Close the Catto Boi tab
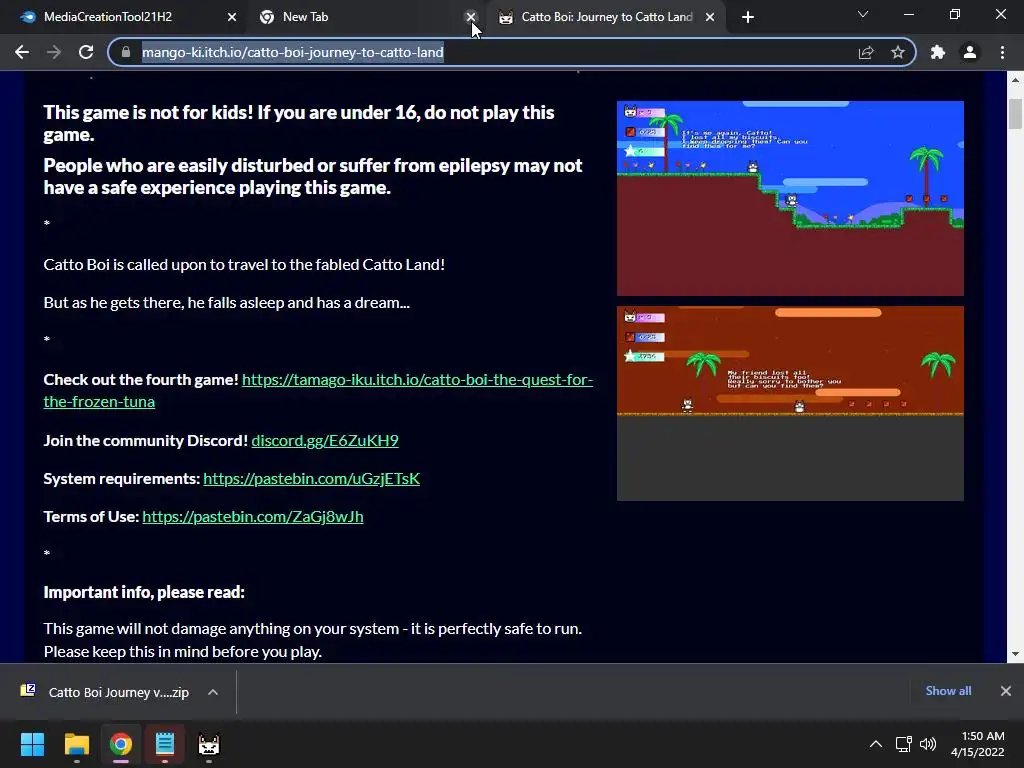 tap(710, 17)
